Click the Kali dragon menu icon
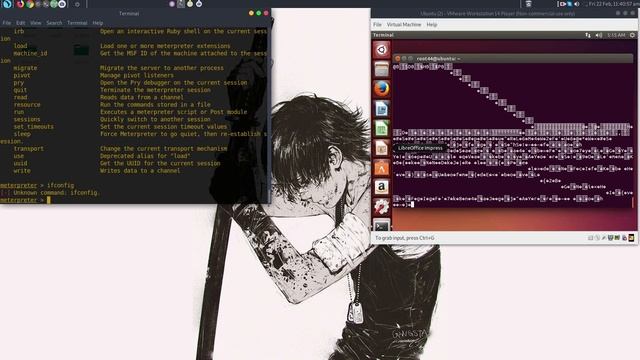The height and width of the screenshot is (360, 640). point(7,4)
